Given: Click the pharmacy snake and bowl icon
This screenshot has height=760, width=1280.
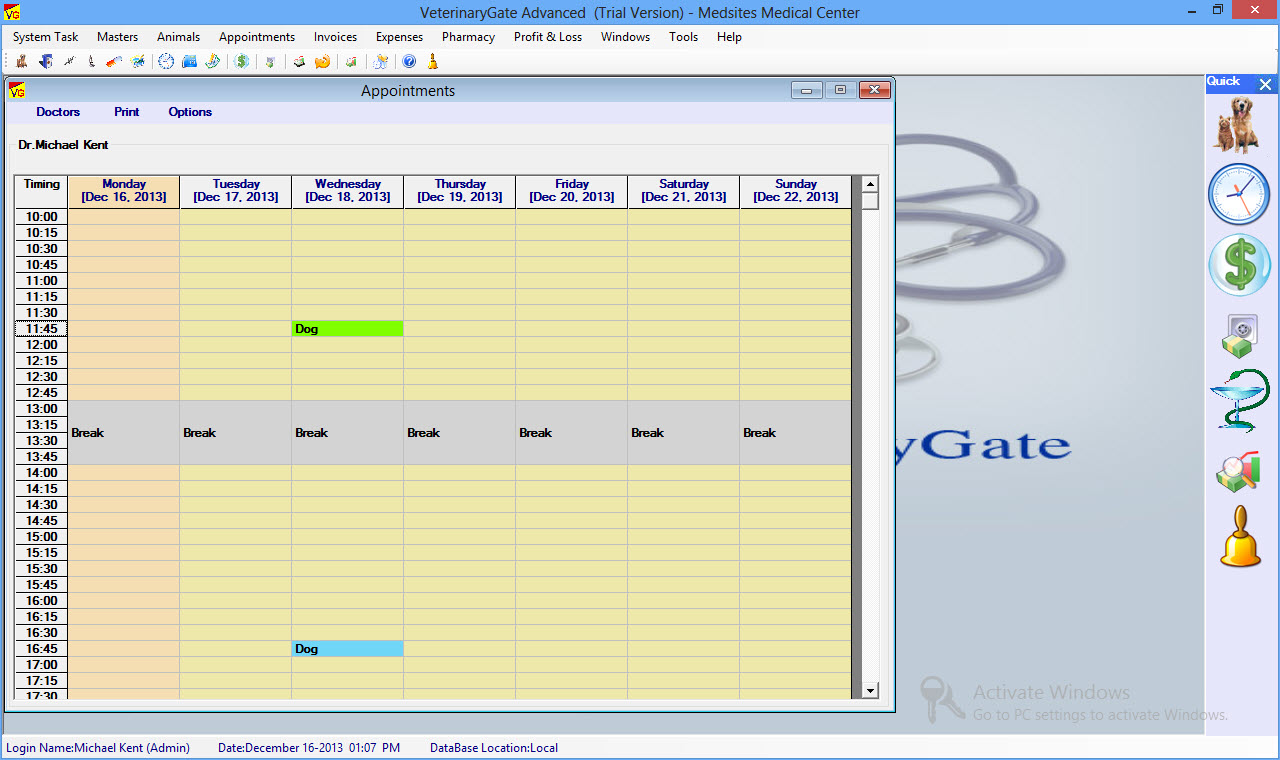Looking at the screenshot, I should [1238, 400].
